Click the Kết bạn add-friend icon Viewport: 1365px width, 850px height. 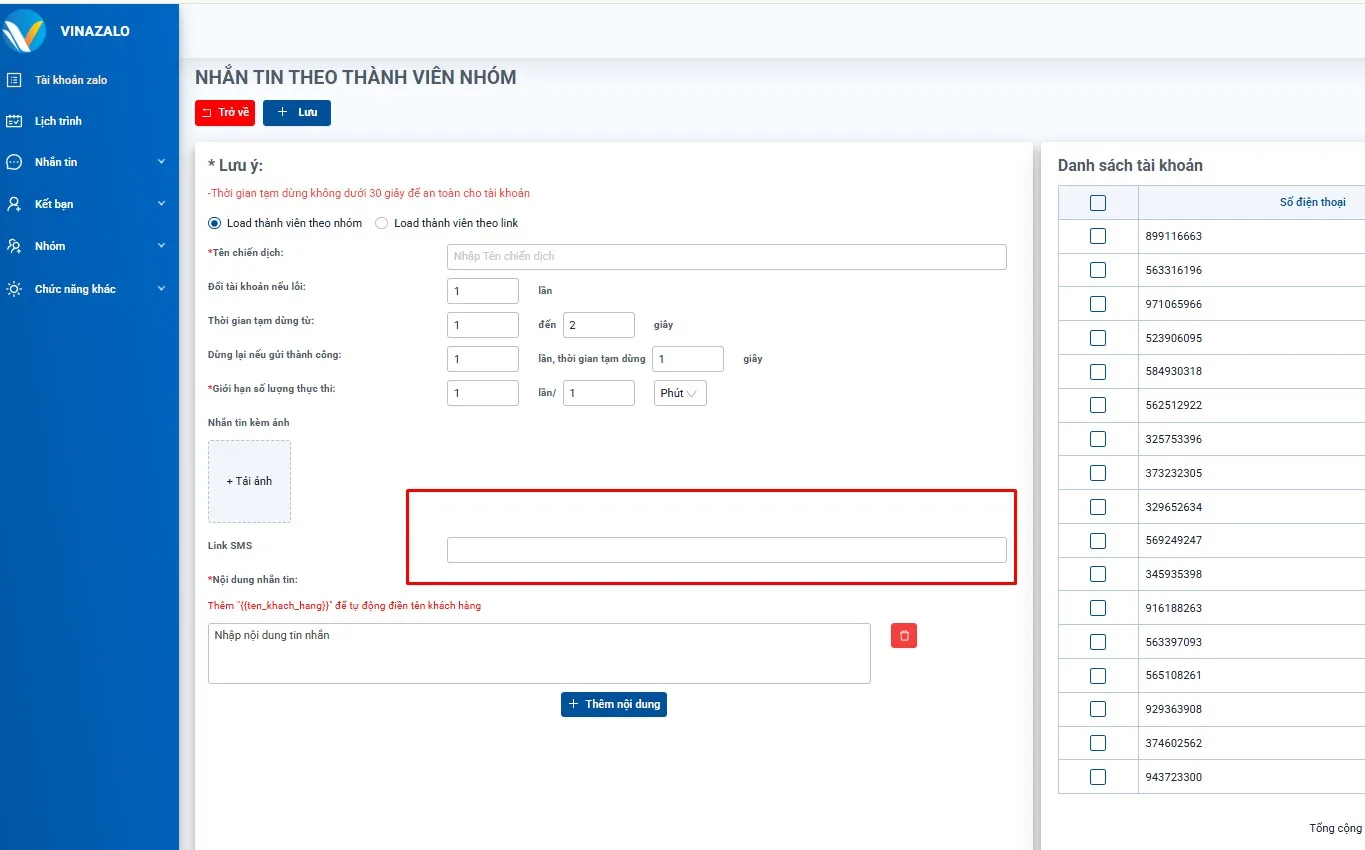point(14,204)
